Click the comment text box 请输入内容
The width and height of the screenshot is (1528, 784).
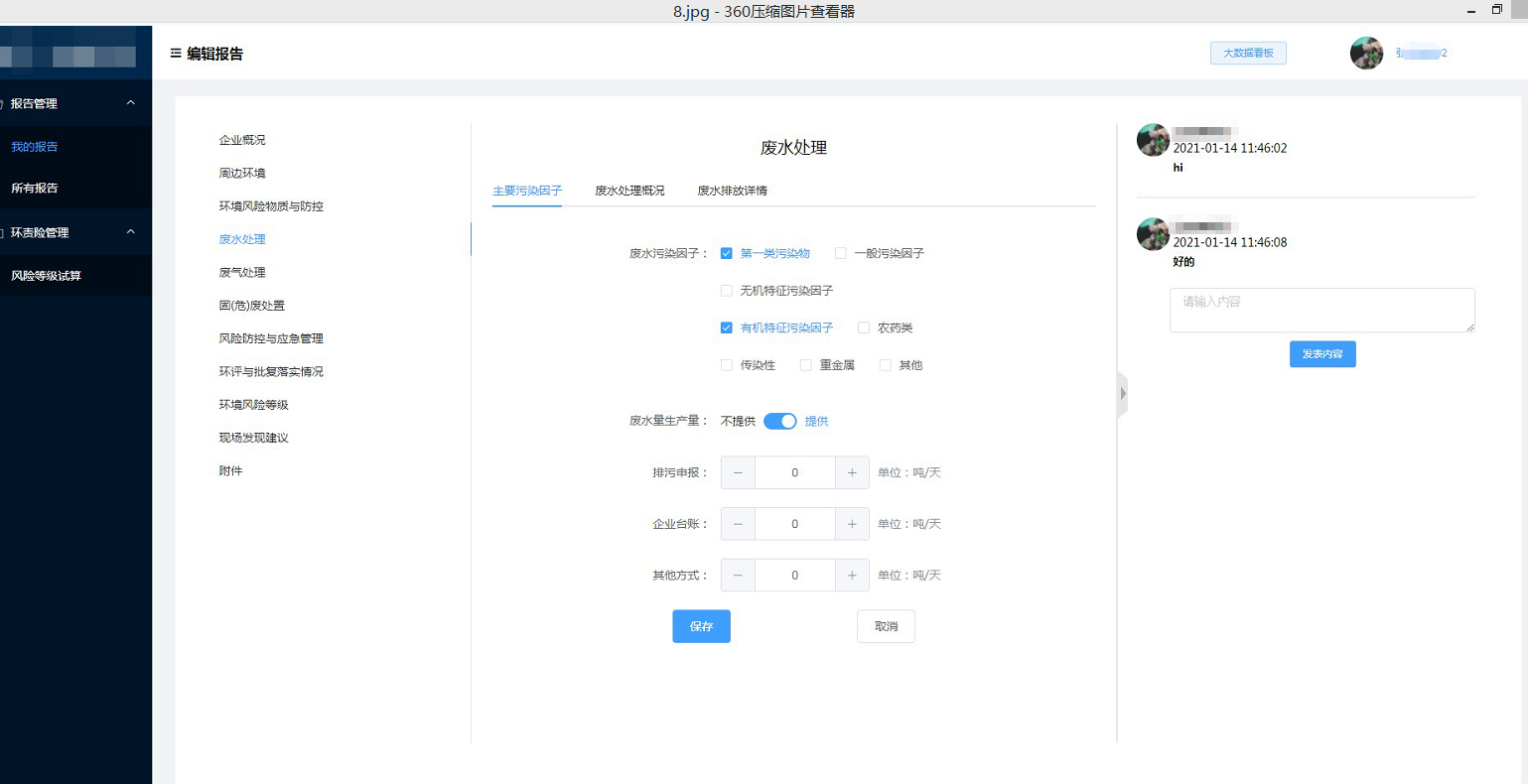click(1321, 311)
